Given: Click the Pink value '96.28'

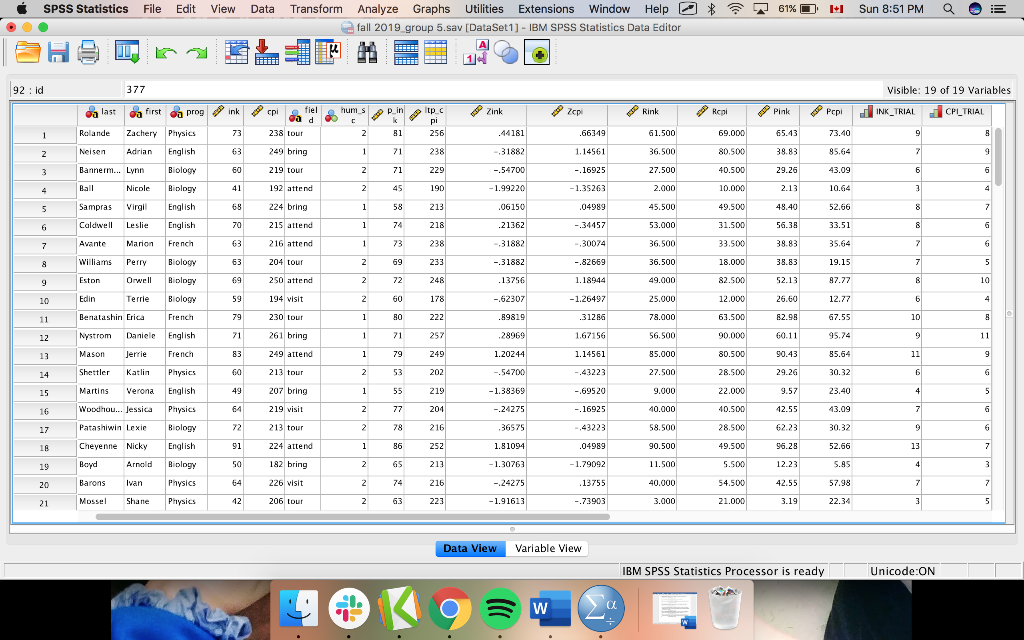Looking at the screenshot, I should 773,447.
